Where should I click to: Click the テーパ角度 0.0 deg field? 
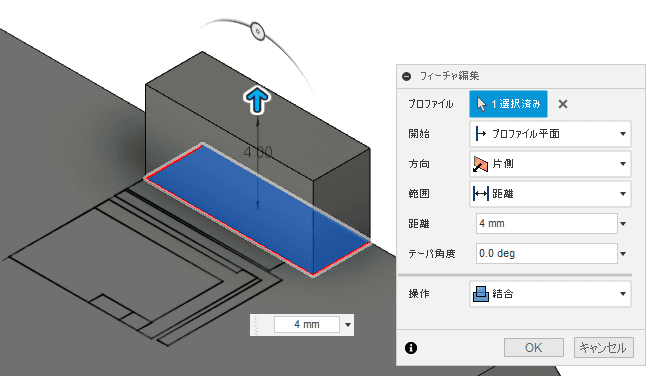pos(546,254)
